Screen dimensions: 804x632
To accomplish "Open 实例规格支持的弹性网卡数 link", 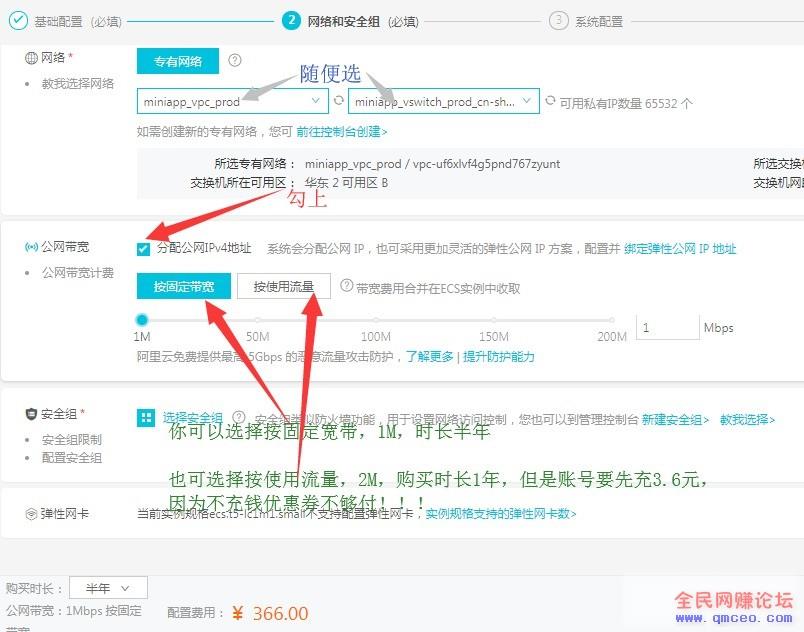I will coord(501,514).
